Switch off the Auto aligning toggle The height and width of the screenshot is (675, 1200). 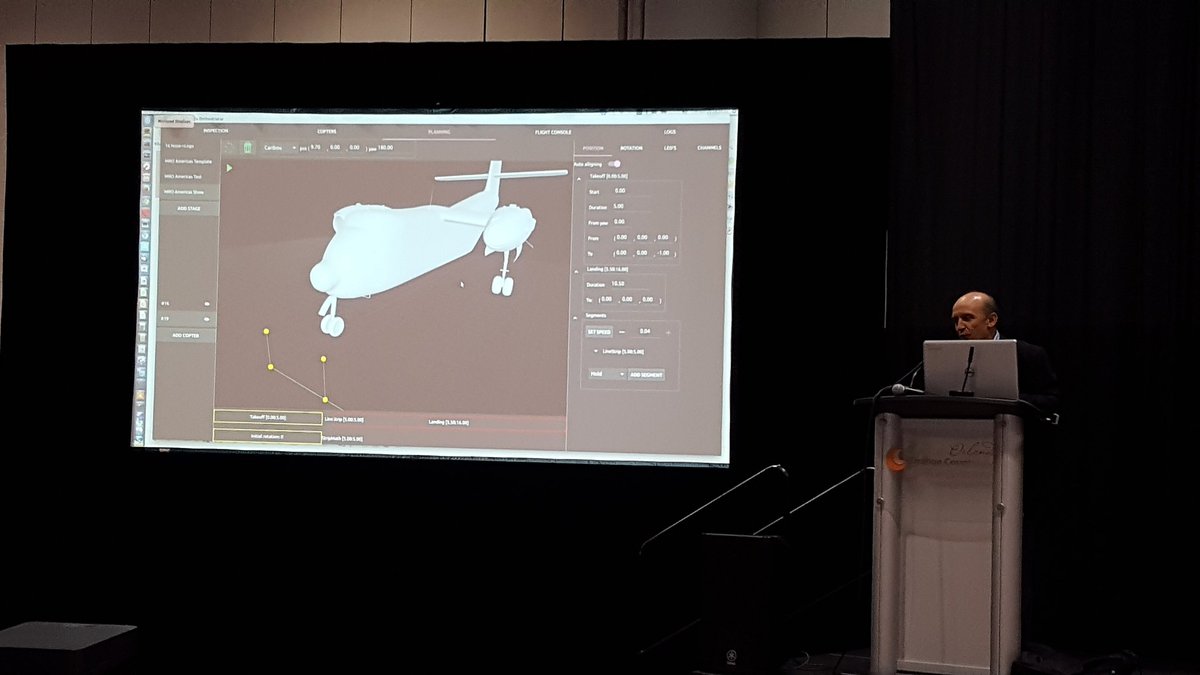[614, 163]
